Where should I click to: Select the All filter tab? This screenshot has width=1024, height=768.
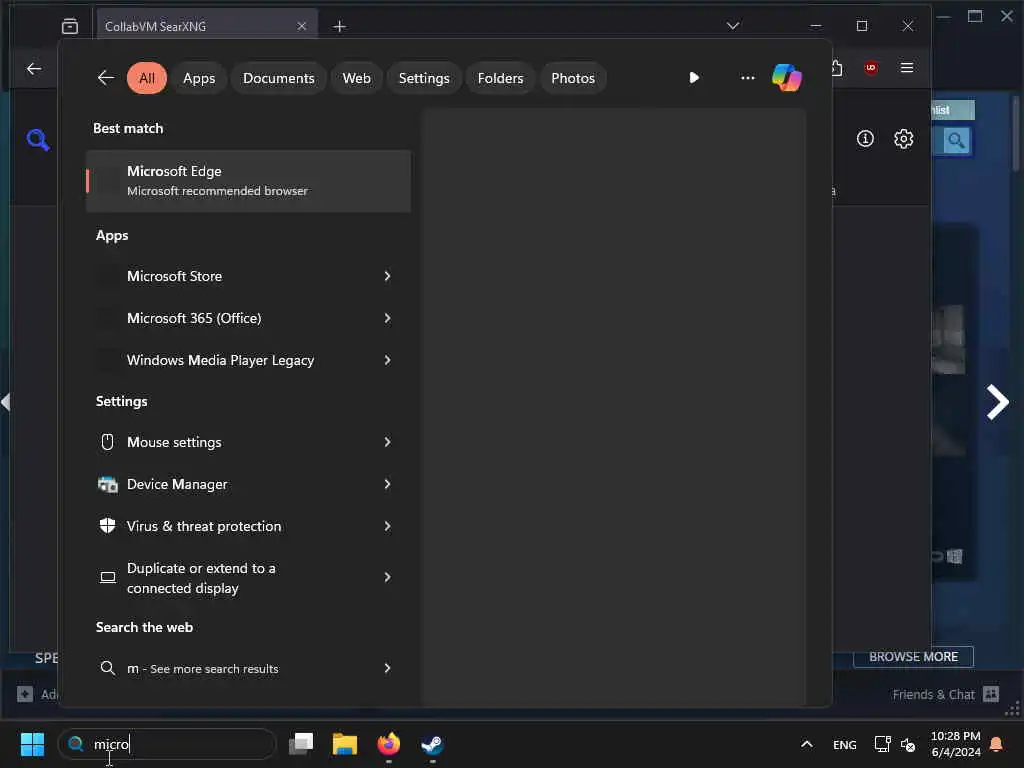tap(147, 78)
